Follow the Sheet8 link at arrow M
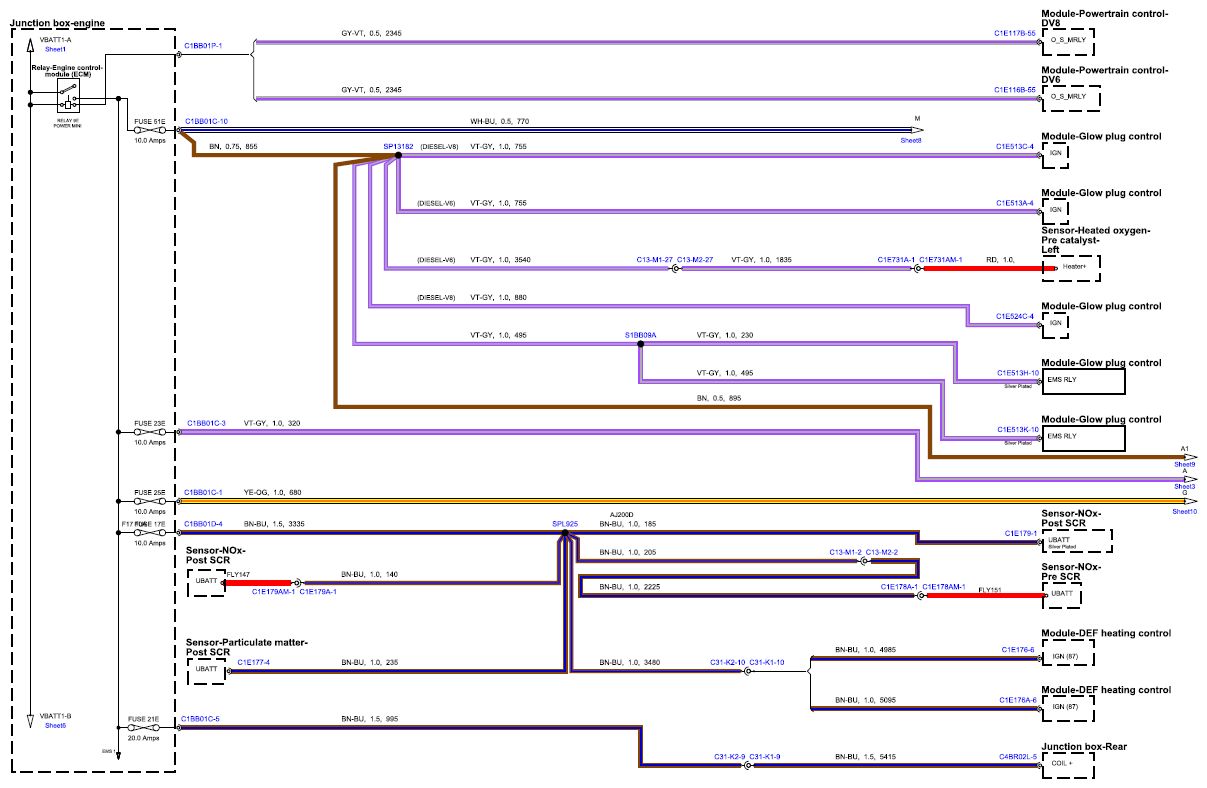1207x788 pixels. tap(911, 141)
